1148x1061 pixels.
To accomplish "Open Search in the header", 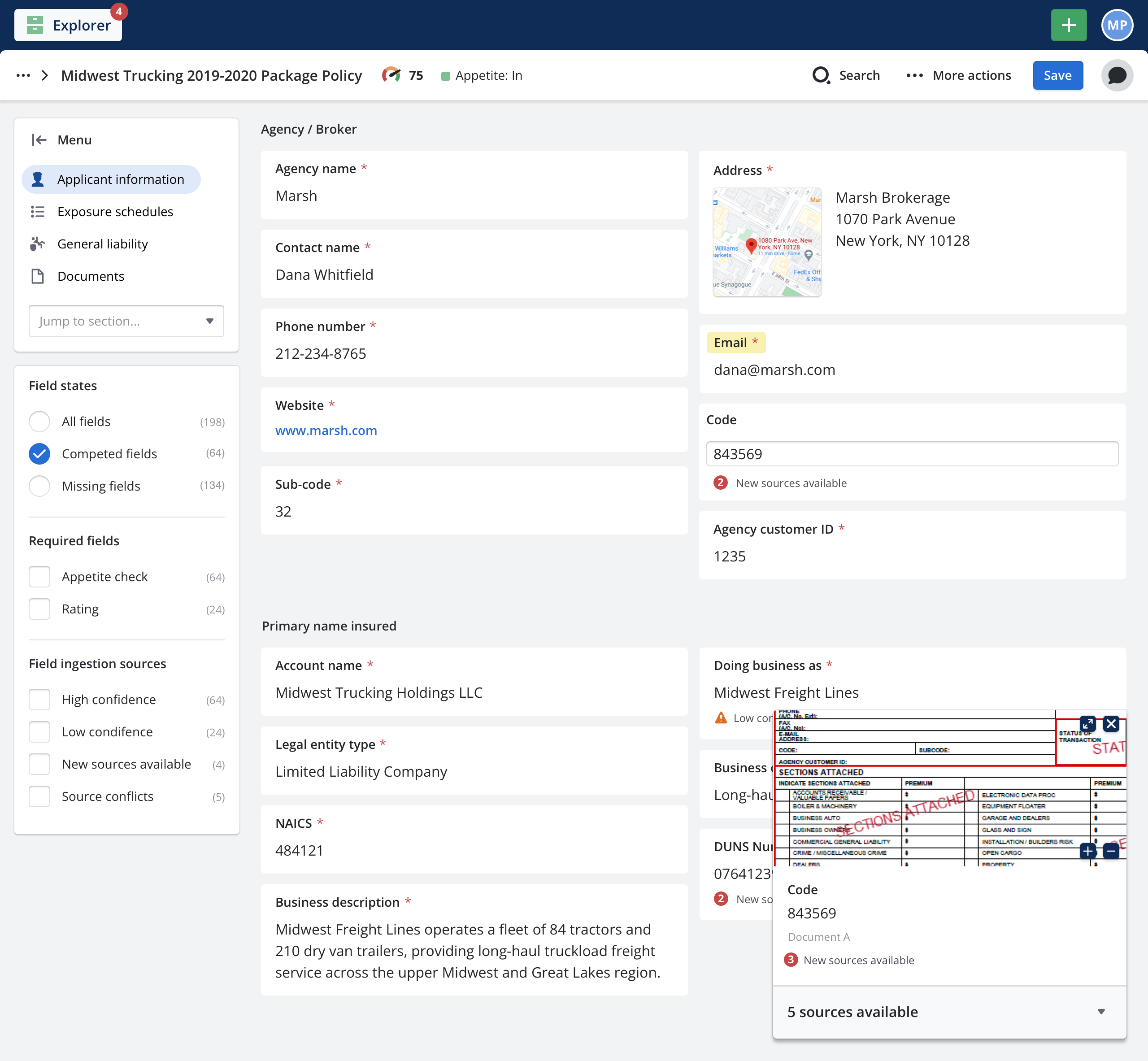I will (846, 75).
